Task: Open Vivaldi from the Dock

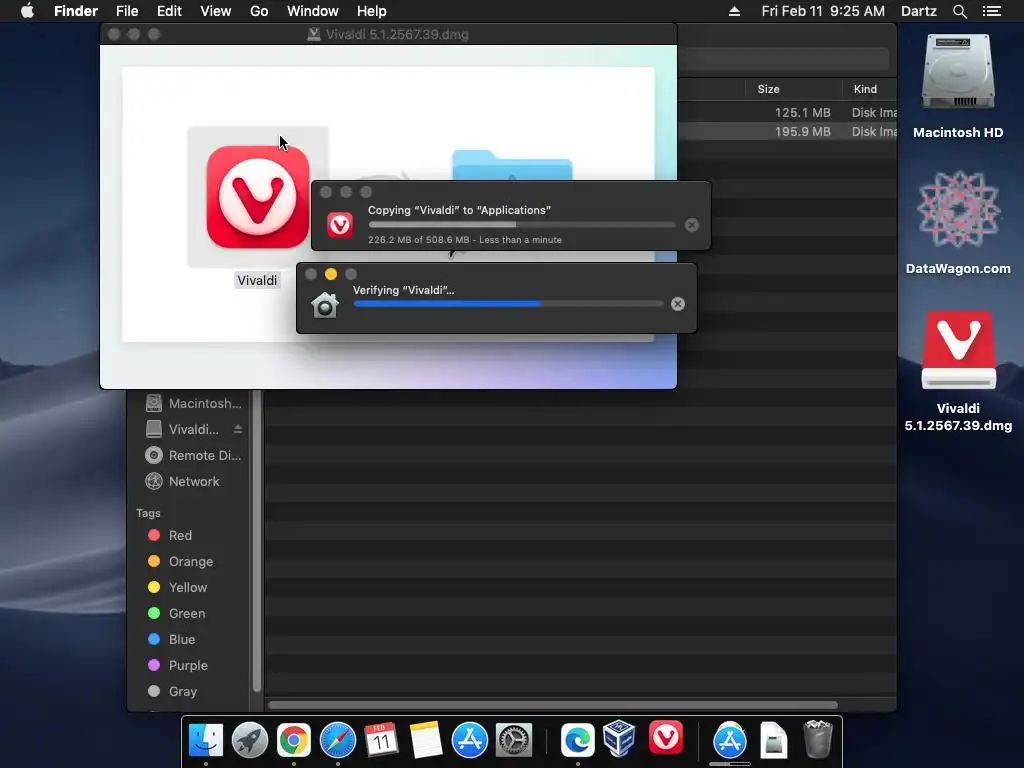Action: (665, 738)
